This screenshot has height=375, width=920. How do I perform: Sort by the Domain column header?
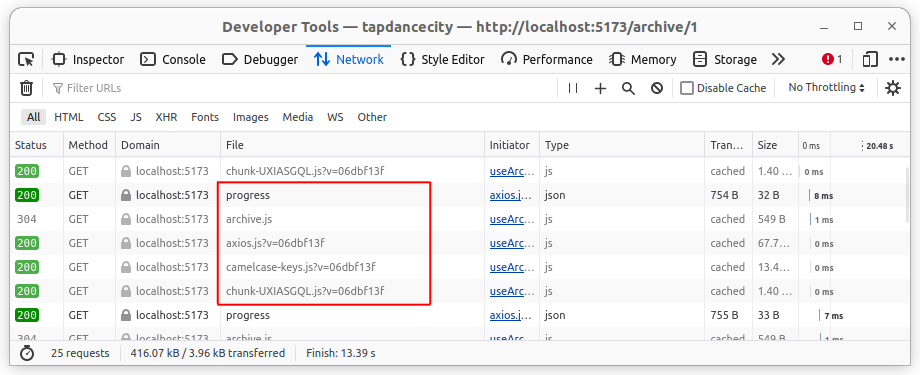[168, 145]
